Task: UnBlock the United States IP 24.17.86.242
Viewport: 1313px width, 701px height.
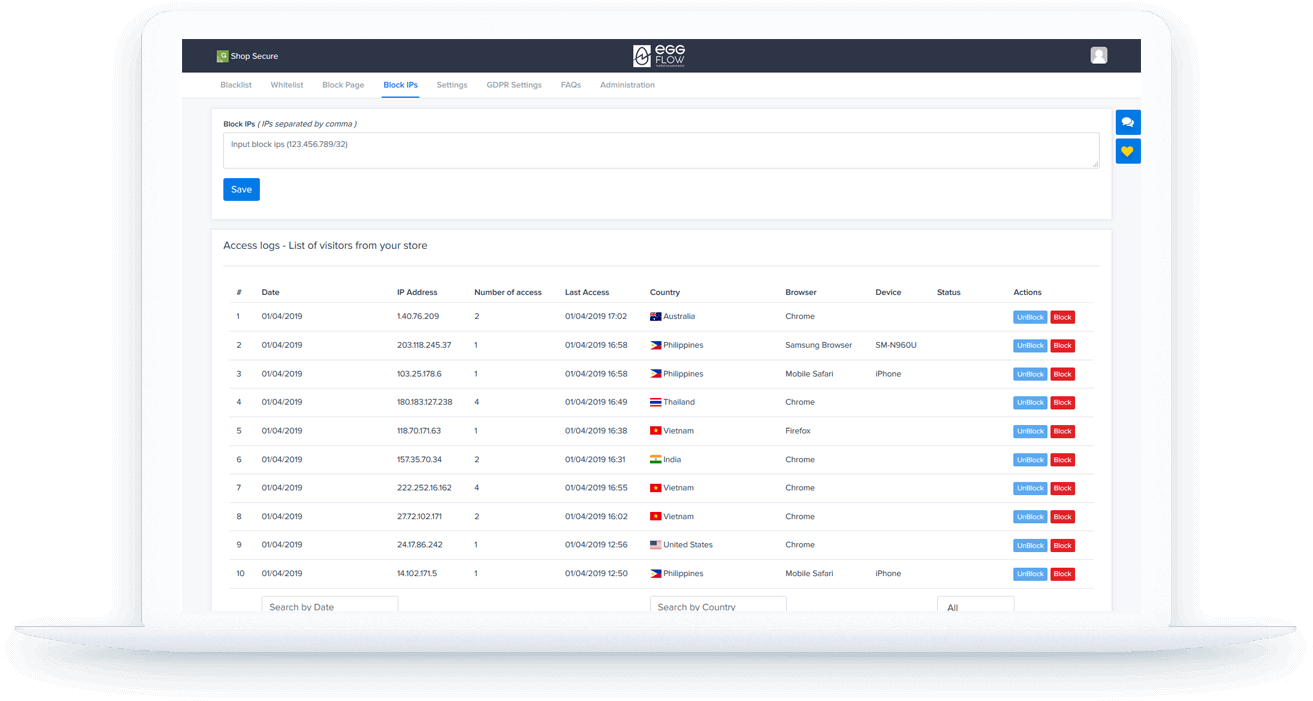Action: 1030,546
